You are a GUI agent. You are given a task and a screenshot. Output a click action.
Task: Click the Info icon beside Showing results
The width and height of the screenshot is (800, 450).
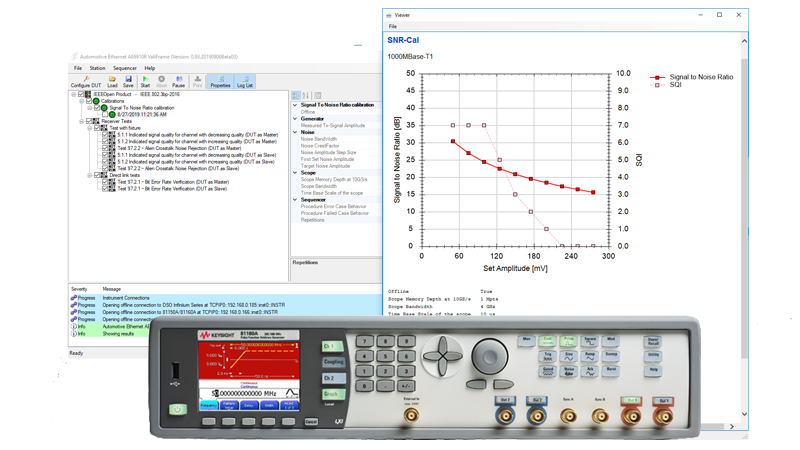pyautogui.click(x=73, y=334)
